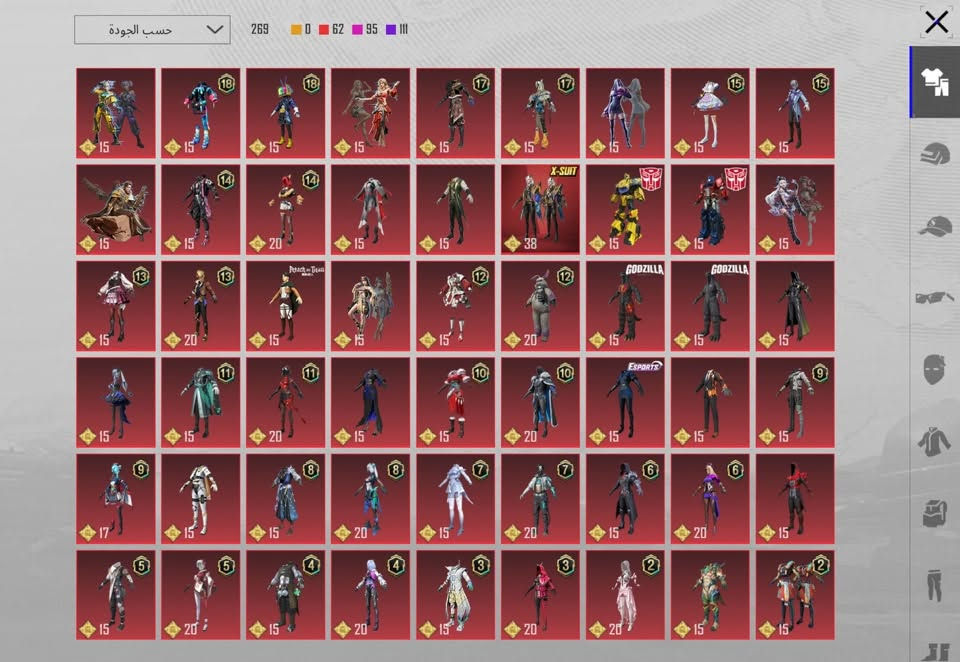
Task: Open the full outfits category in sidebar
Action: pos(935,81)
